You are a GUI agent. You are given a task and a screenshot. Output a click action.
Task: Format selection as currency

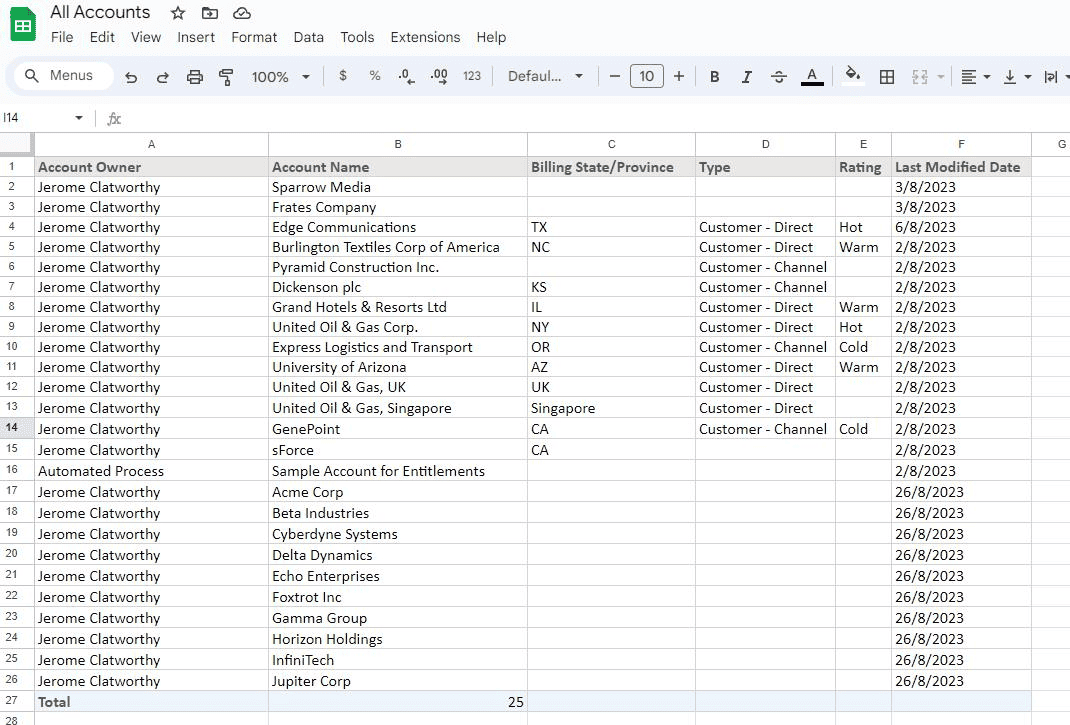[x=345, y=76]
